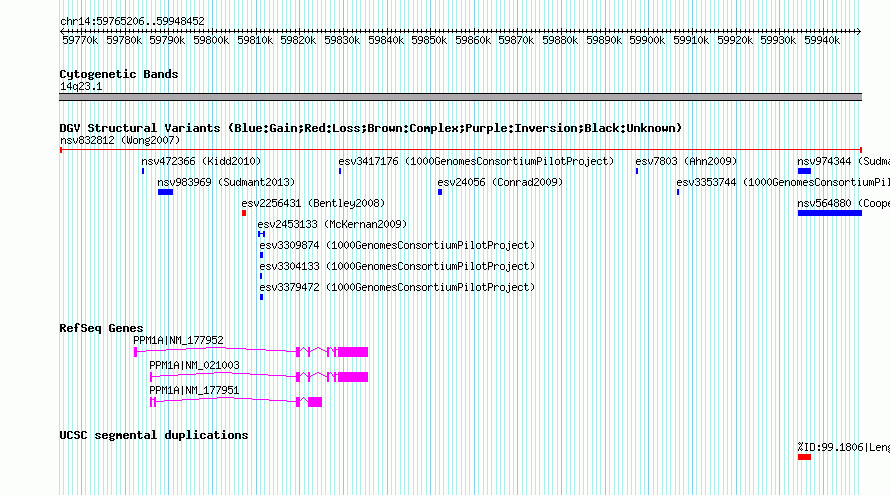This screenshot has height=495, width=890.
Task: Click the blue esv3309874 gain marker
Action: click(x=261, y=255)
